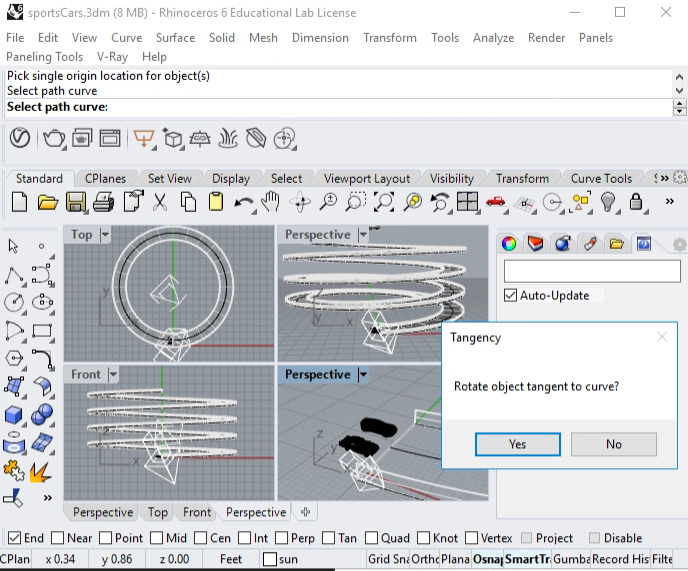
Task: Toggle the End osnap checkbox
Action: pyautogui.click(x=14, y=538)
